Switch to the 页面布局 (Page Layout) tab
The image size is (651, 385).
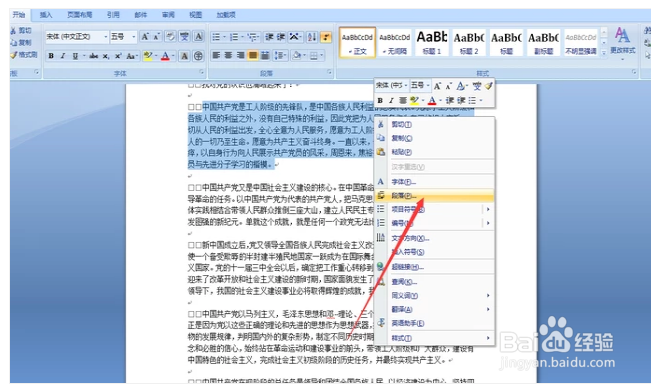tap(80, 15)
